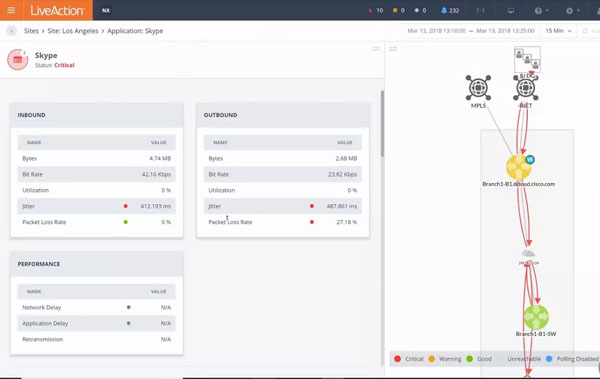The width and height of the screenshot is (600, 379).
Task: Click the LiveAction logo
Action: tap(57, 10)
